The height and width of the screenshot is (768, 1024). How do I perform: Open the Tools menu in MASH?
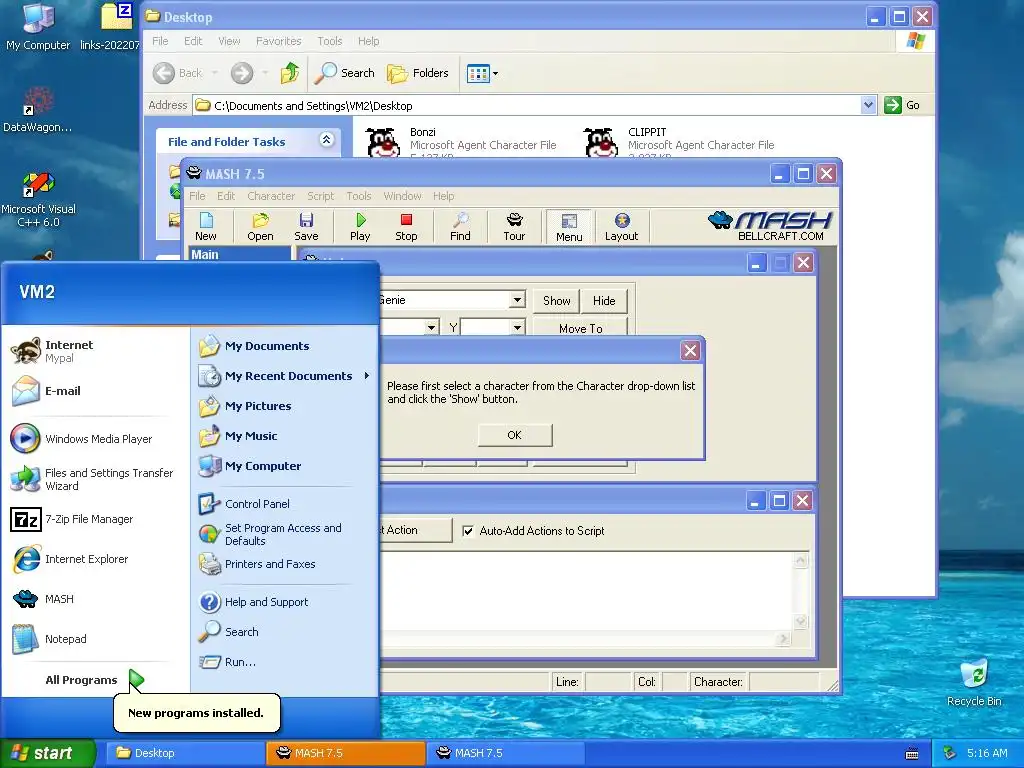tap(359, 196)
